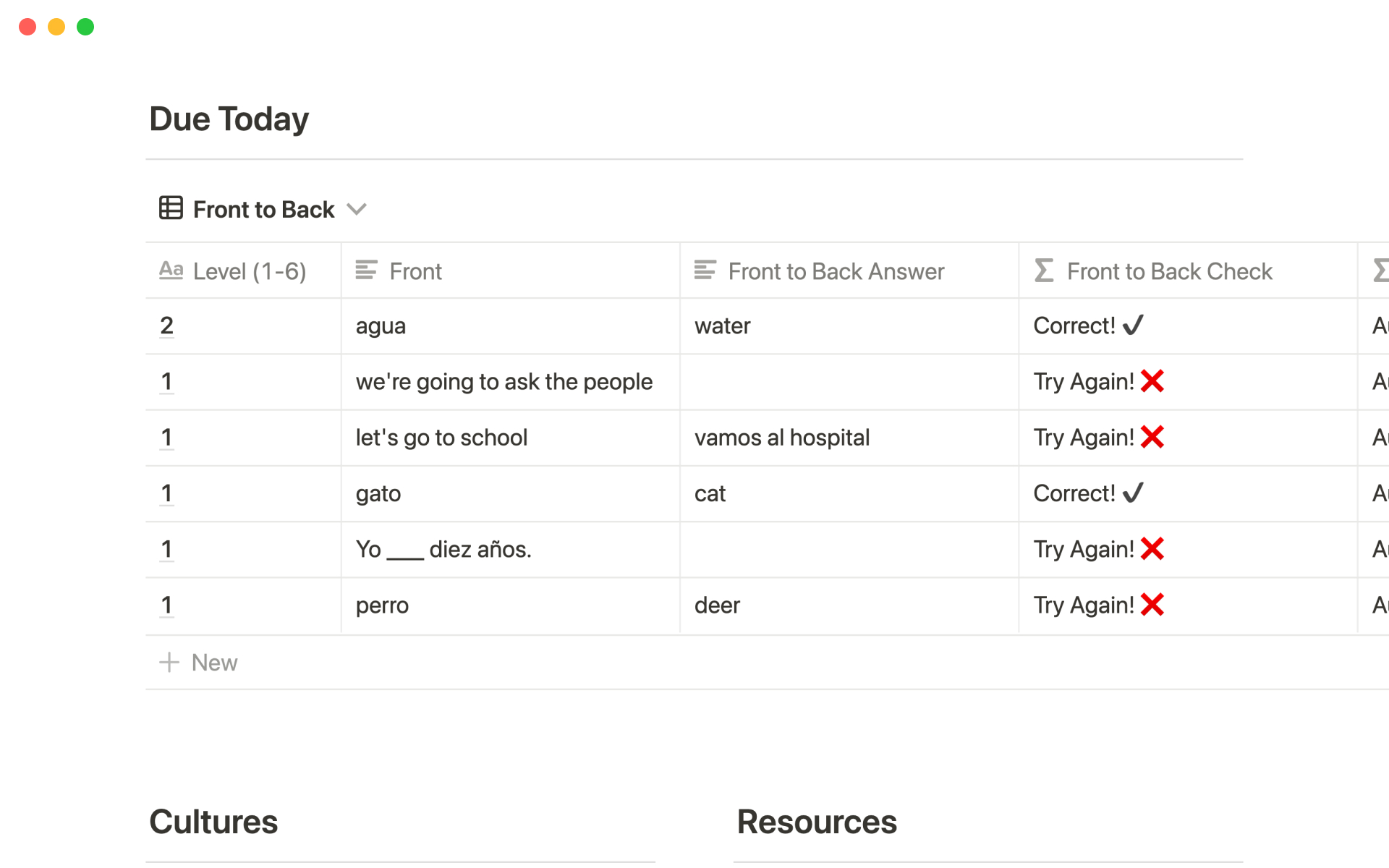Open the Level (1-6) column header menu
1389x868 pixels.
coord(249,271)
